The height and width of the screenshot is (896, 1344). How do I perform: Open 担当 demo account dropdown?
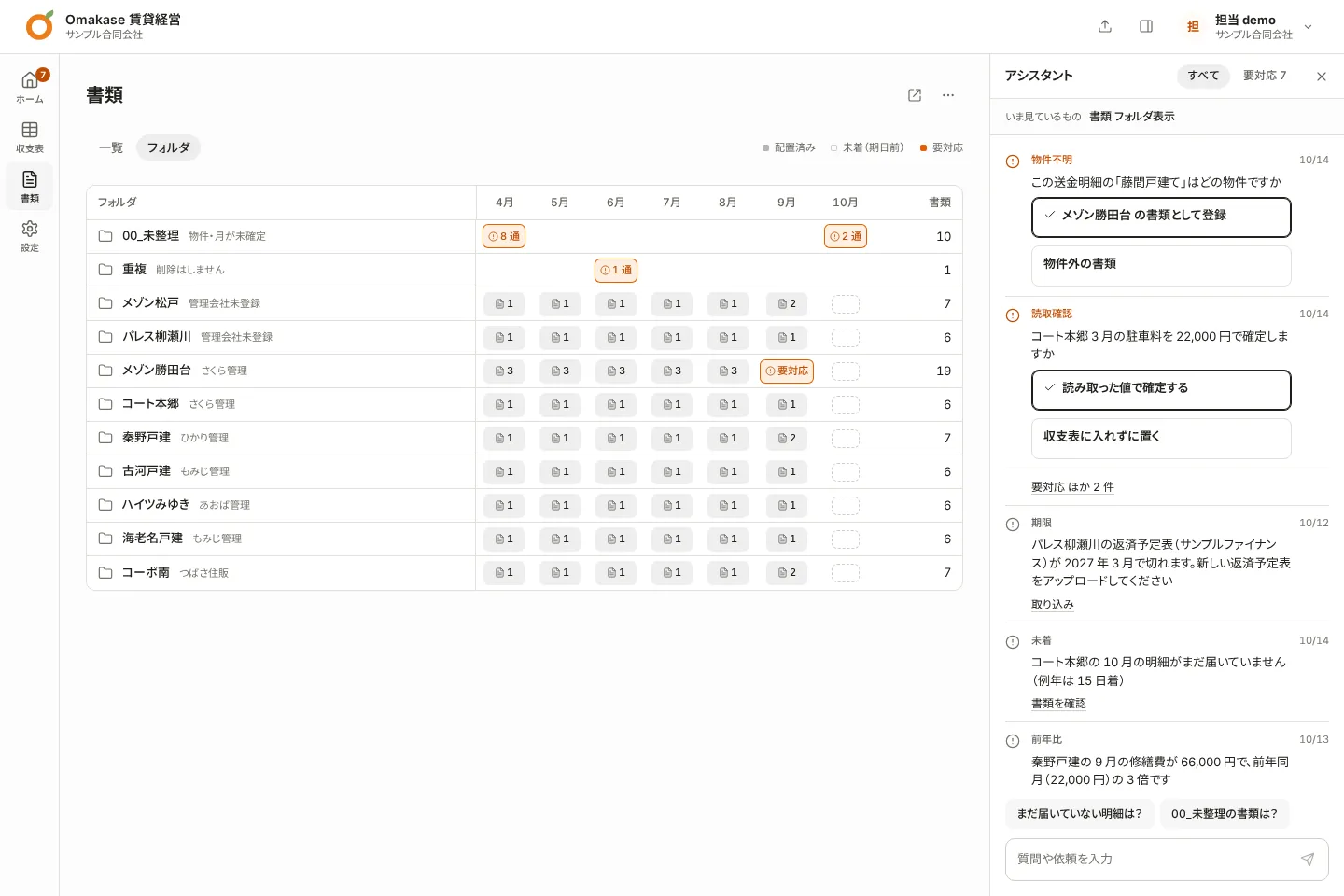(1248, 26)
